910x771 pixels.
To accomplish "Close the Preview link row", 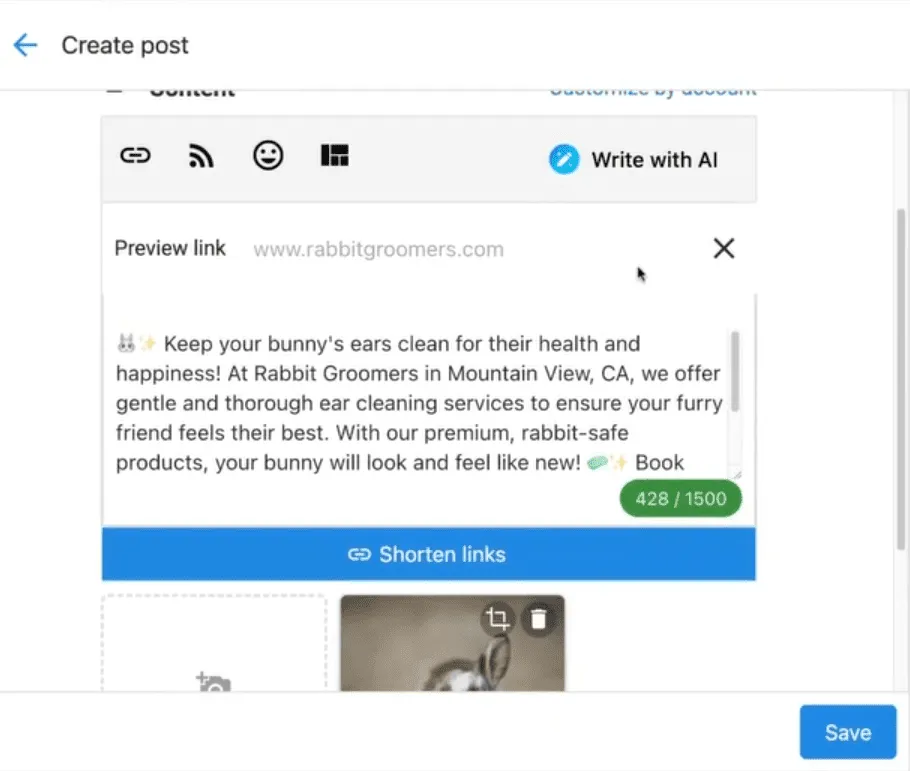I will [723, 249].
